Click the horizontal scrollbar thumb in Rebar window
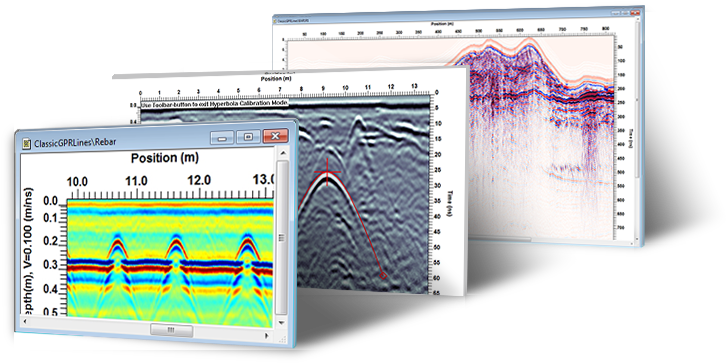This screenshot has width=726, height=363. (x=172, y=330)
